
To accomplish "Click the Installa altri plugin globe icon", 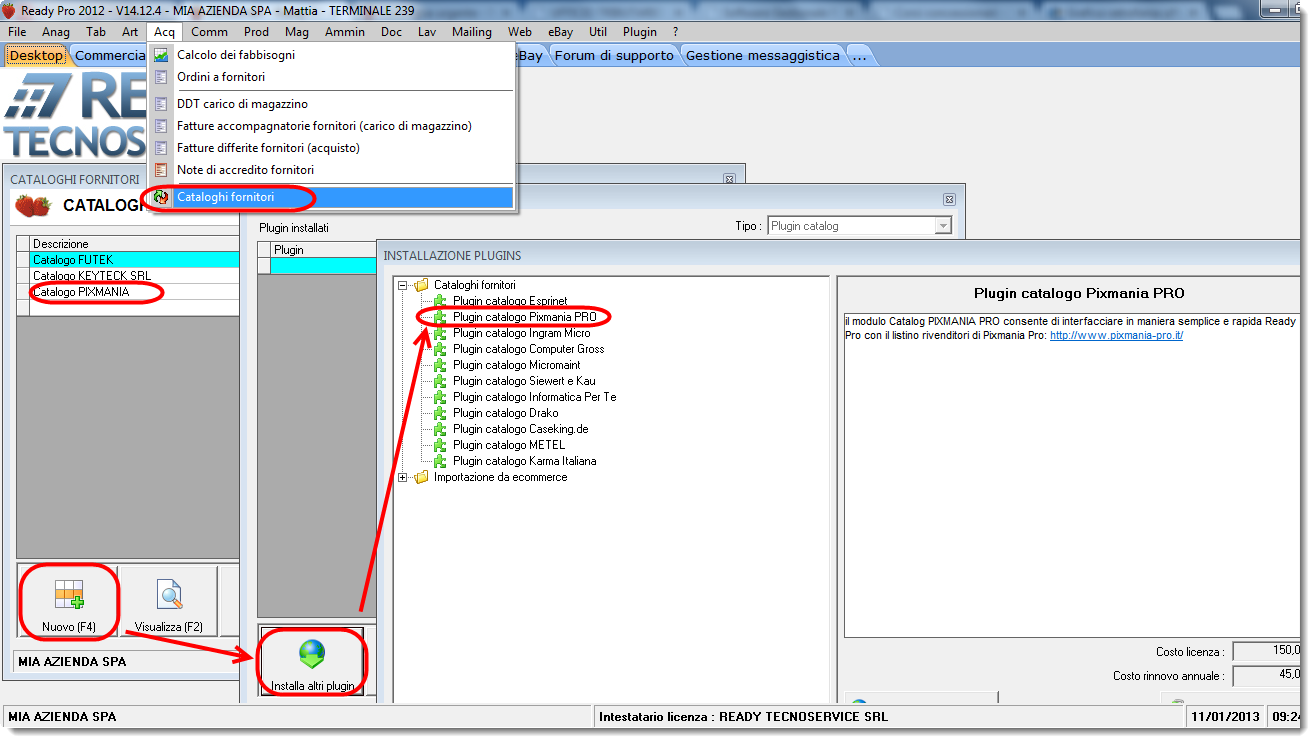I will click(x=313, y=655).
